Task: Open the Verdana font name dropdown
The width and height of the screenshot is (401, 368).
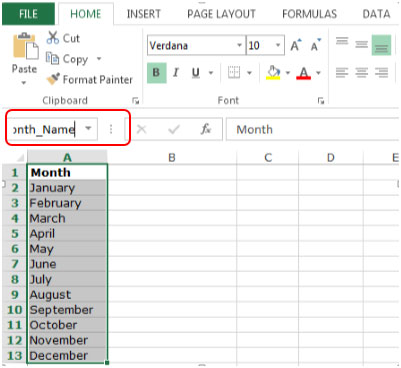Action: tap(239, 45)
